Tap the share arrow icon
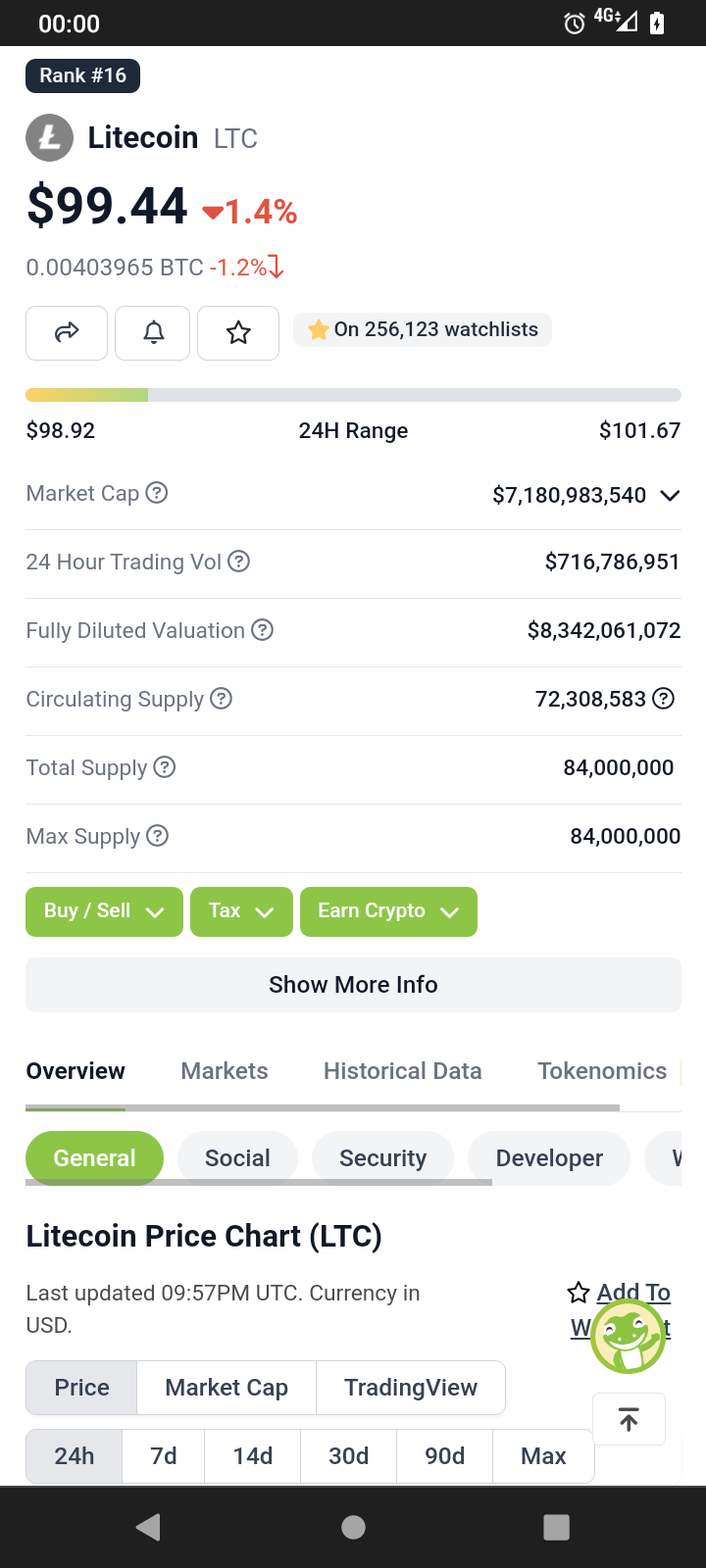The width and height of the screenshot is (706, 1568). coord(67,333)
